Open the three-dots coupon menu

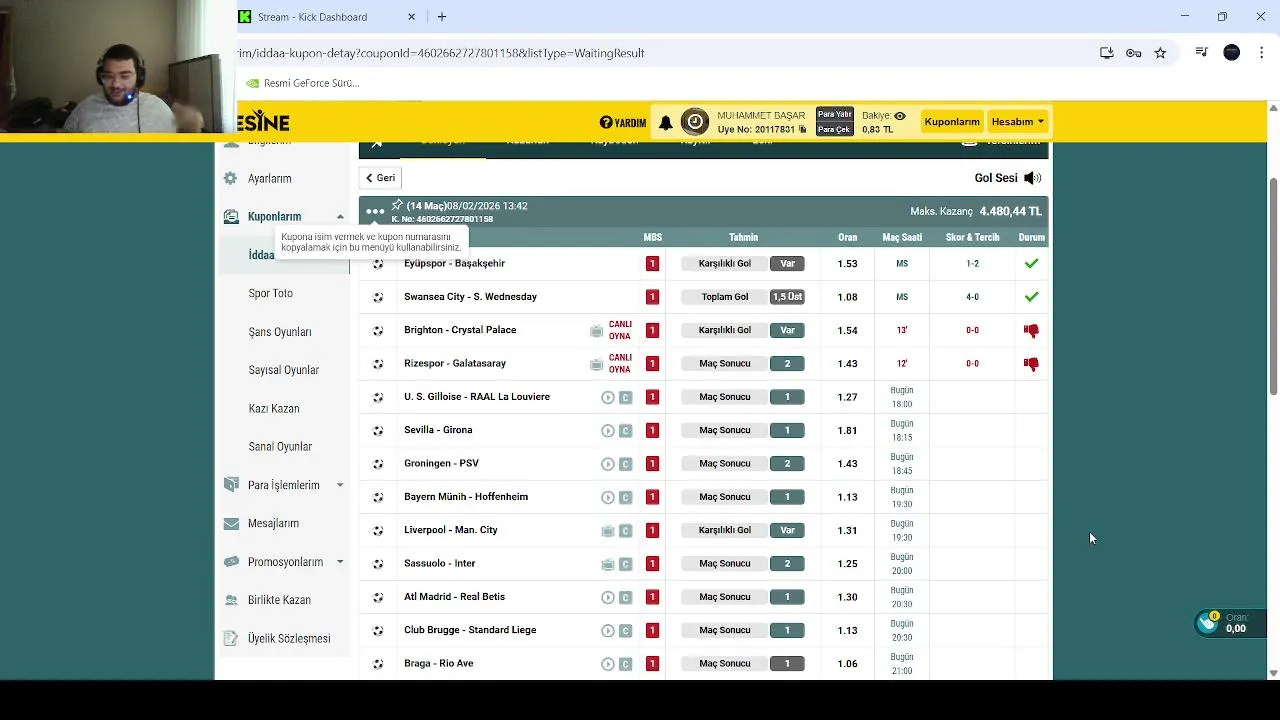point(375,211)
